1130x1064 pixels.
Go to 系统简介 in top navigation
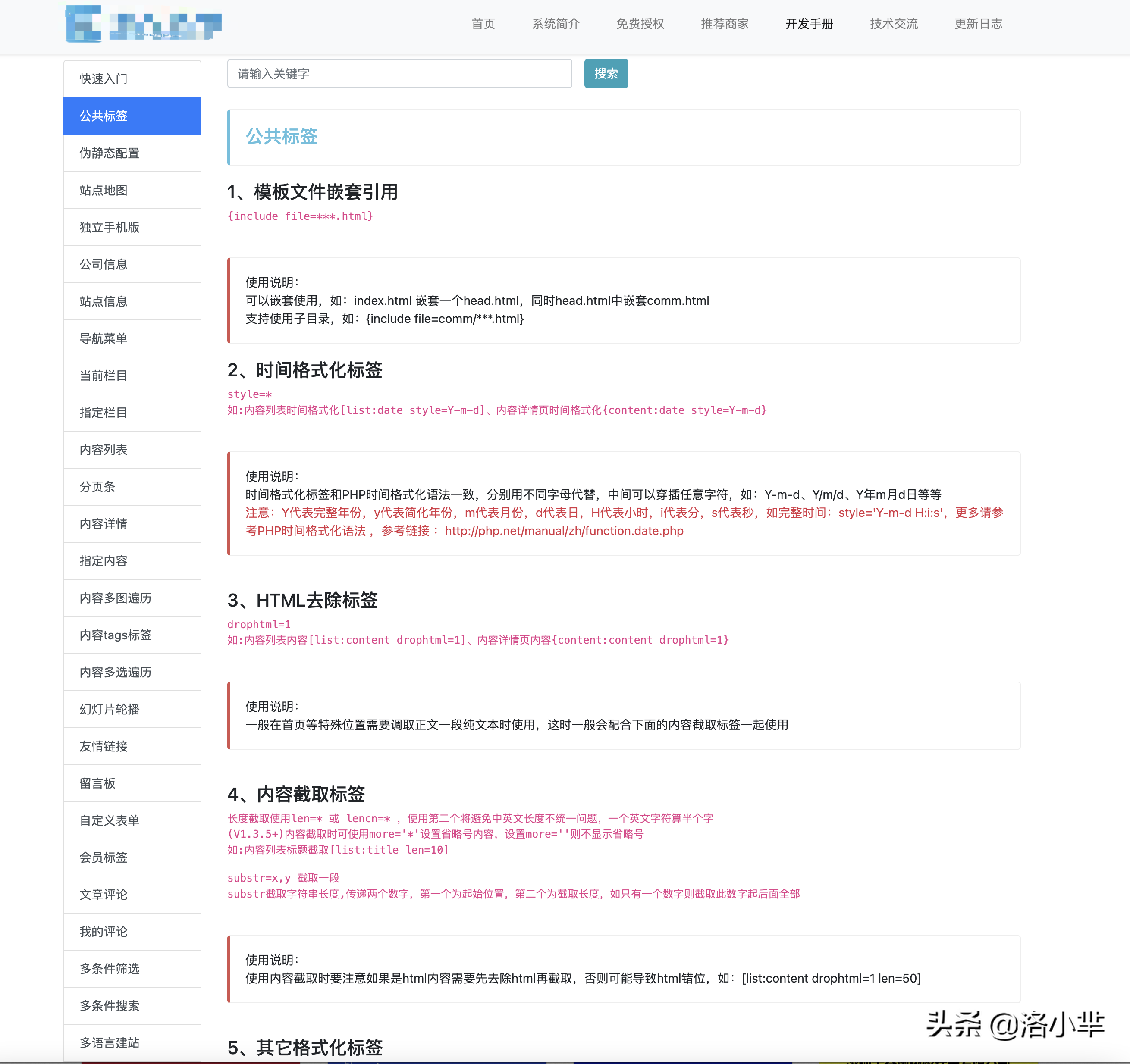pos(556,24)
